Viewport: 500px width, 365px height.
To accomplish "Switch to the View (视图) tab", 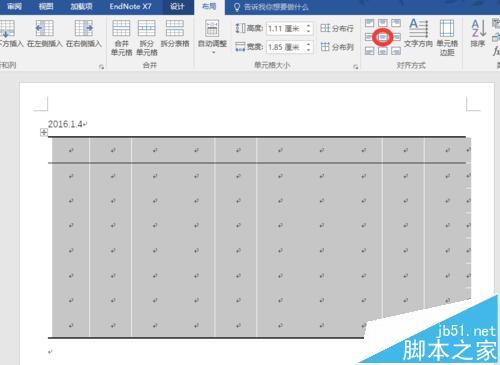I will tap(46, 6).
